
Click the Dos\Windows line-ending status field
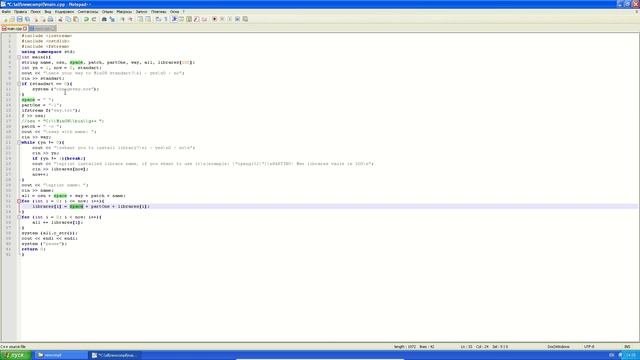558,347
